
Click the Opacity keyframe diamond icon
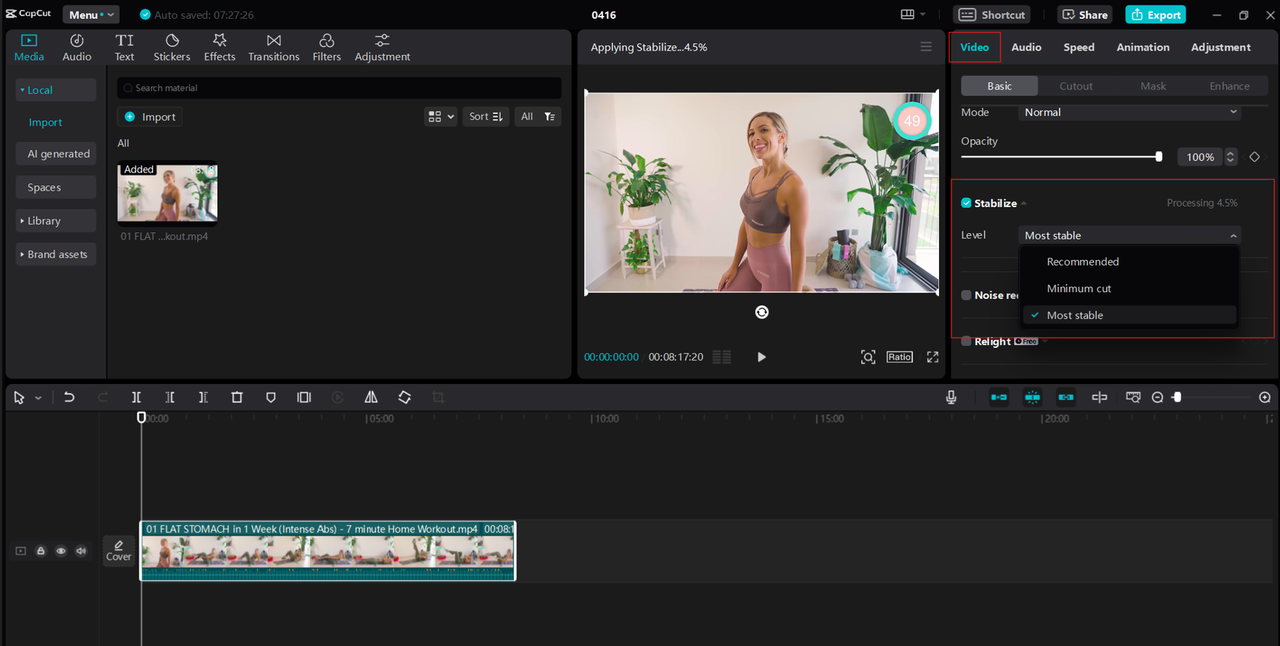(1255, 157)
